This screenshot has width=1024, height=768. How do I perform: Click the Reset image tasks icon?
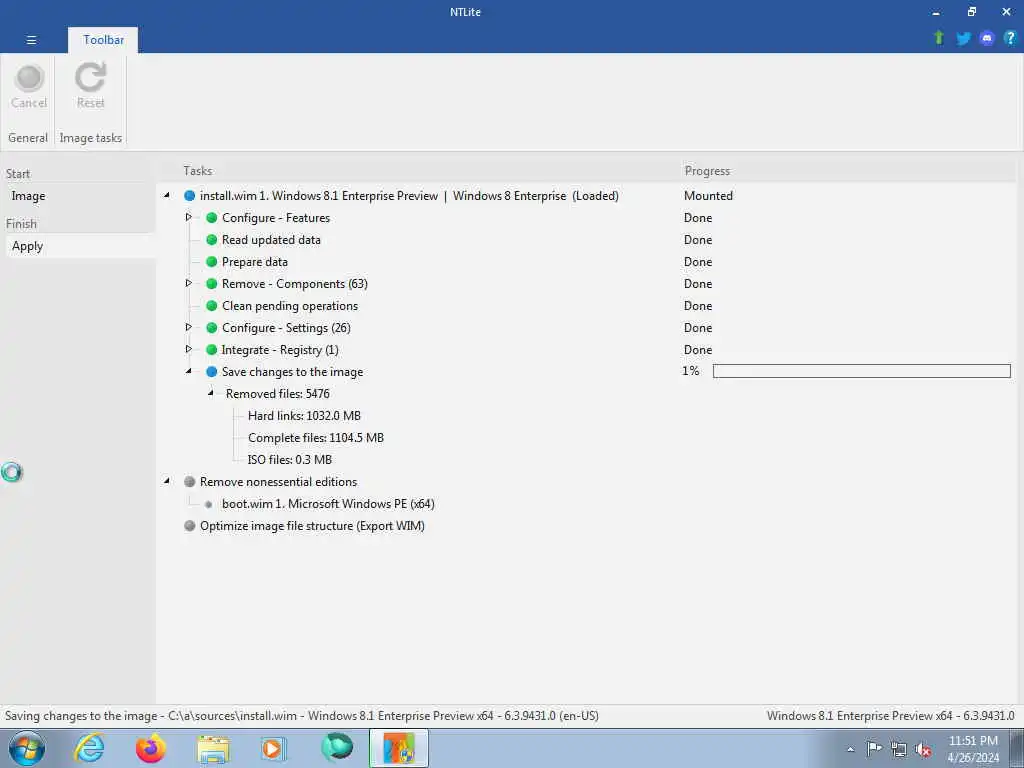click(x=90, y=77)
